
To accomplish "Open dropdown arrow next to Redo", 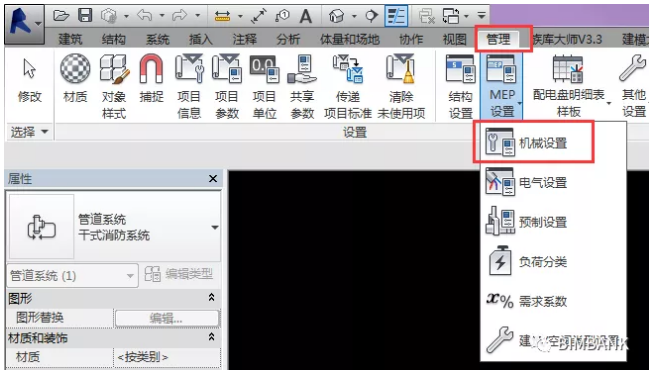I will coord(198,16).
